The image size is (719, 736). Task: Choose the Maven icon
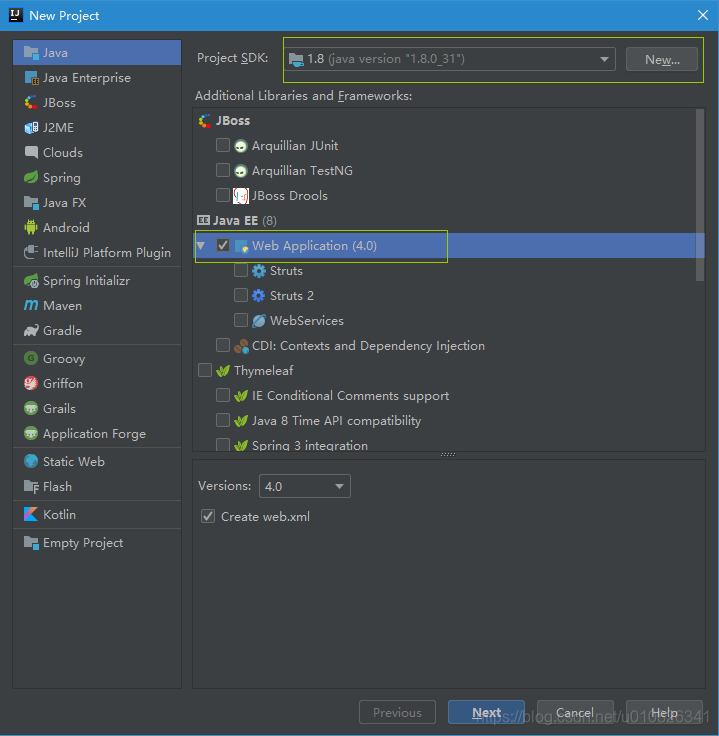point(31,306)
